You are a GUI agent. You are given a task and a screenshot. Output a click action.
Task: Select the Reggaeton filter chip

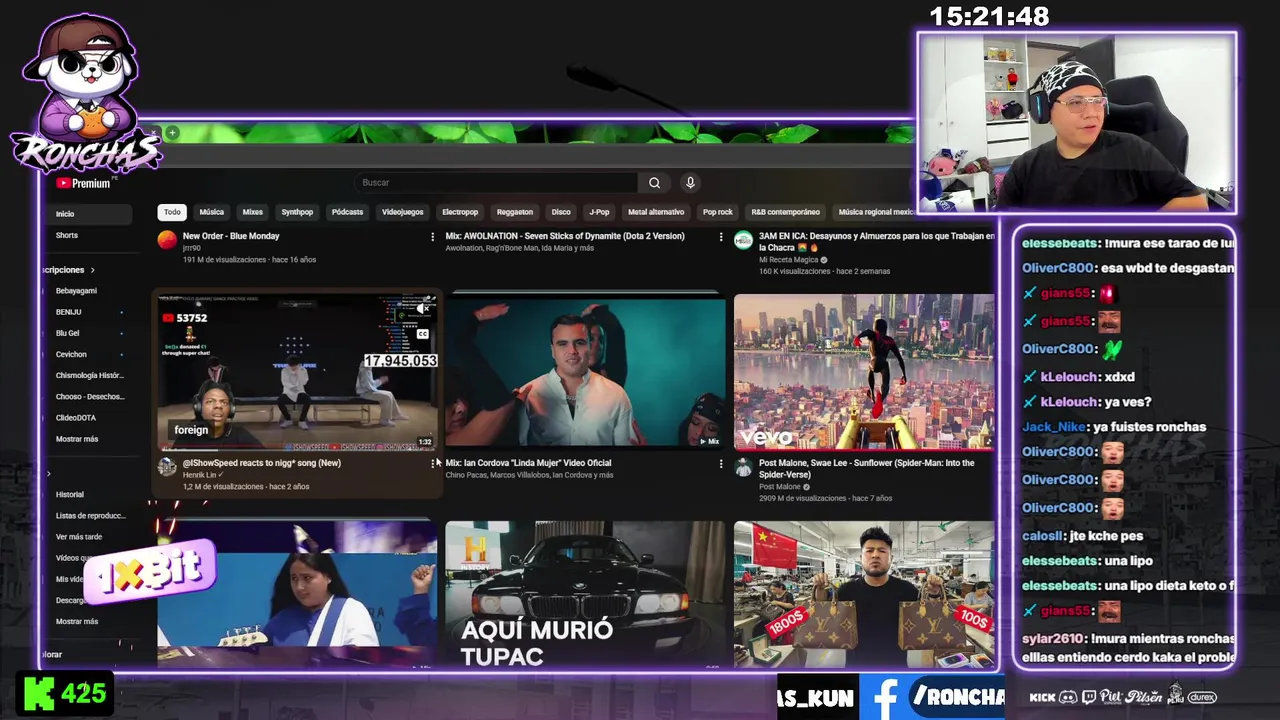[515, 212]
